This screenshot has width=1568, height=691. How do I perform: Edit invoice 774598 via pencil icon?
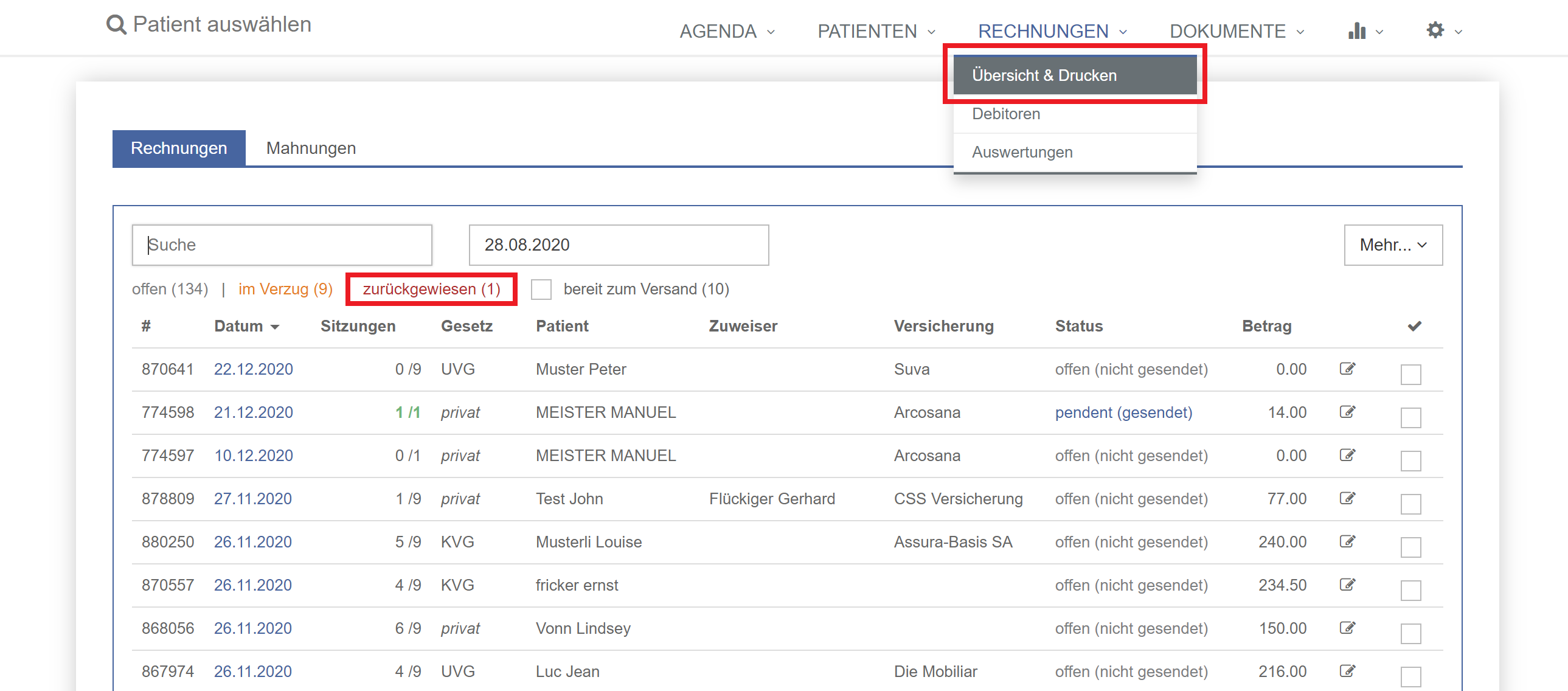point(1347,412)
